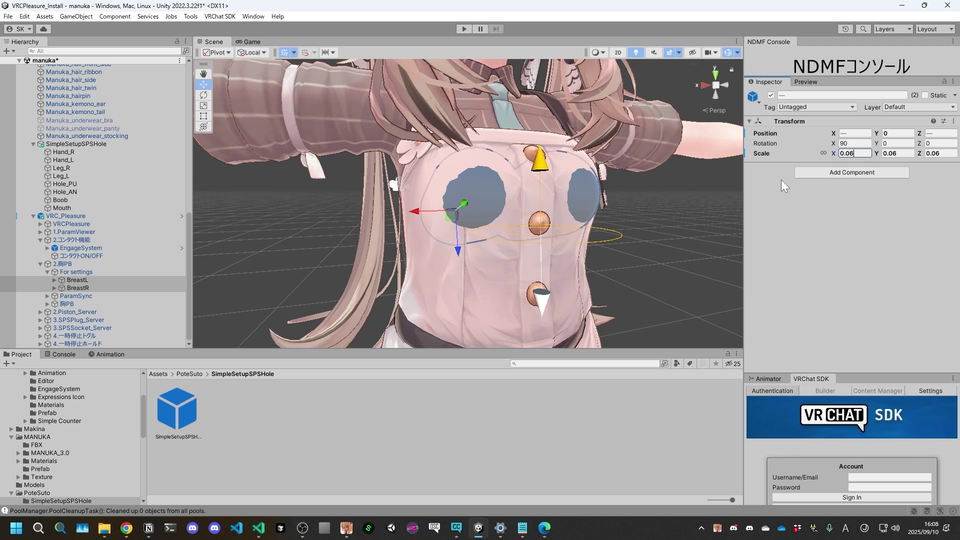Toggle the object active checkbox in Inspector
The image size is (960, 540).
click(x=771, y=96)
